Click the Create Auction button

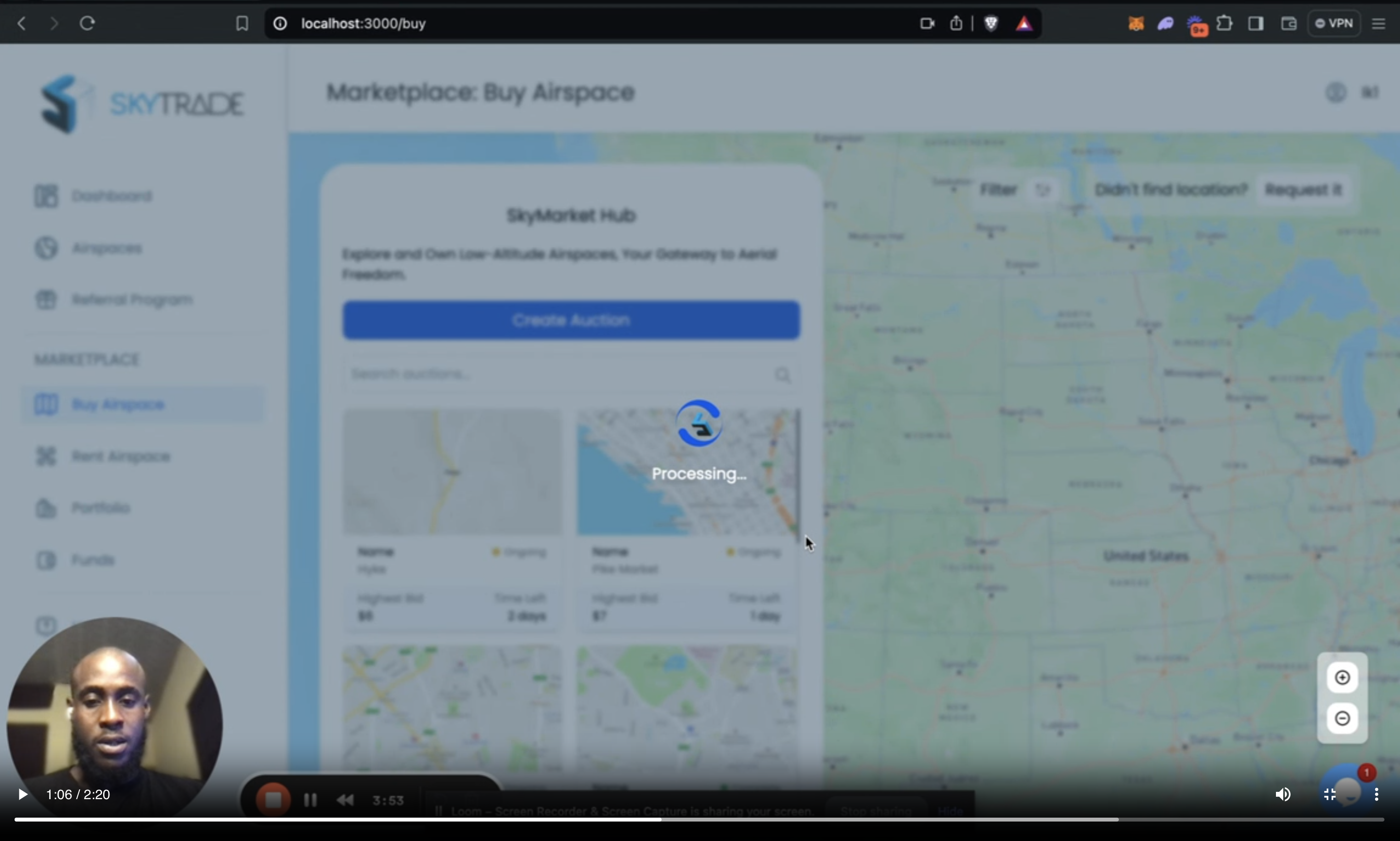571,320
